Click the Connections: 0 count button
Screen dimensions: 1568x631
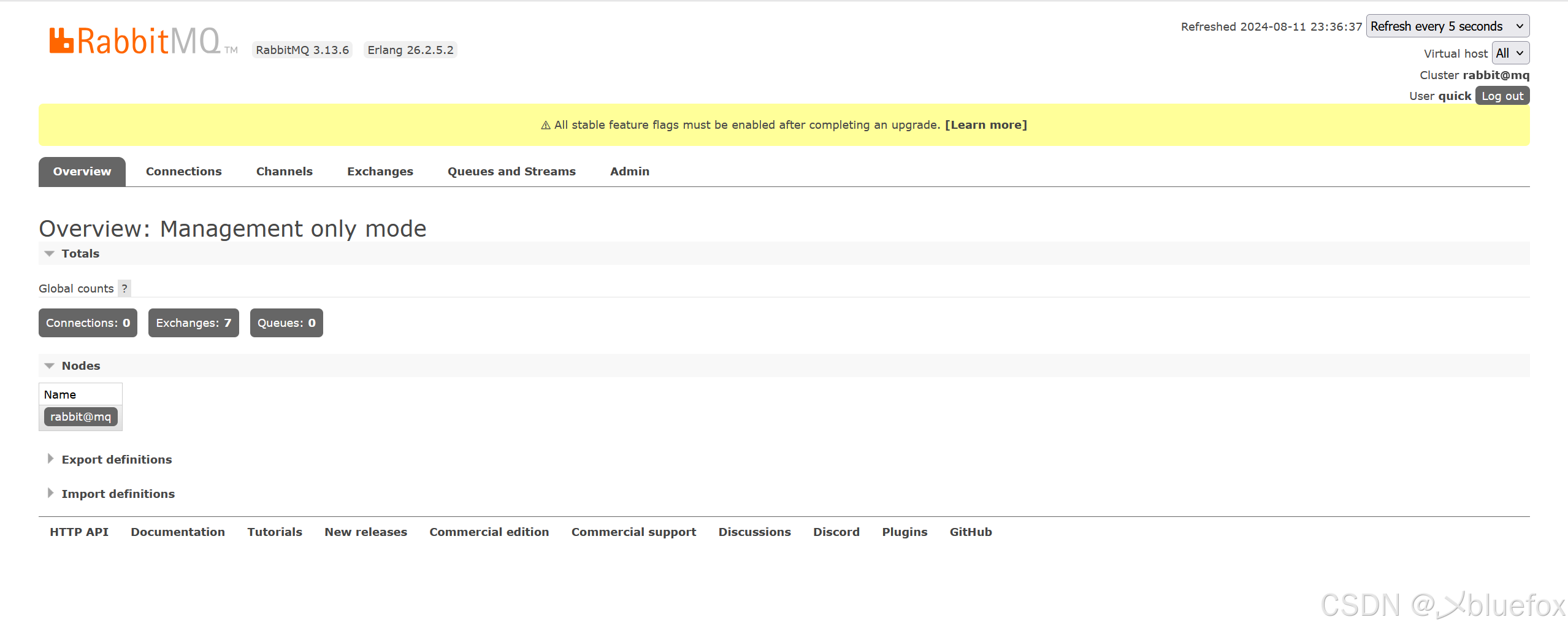coord(88,323)
